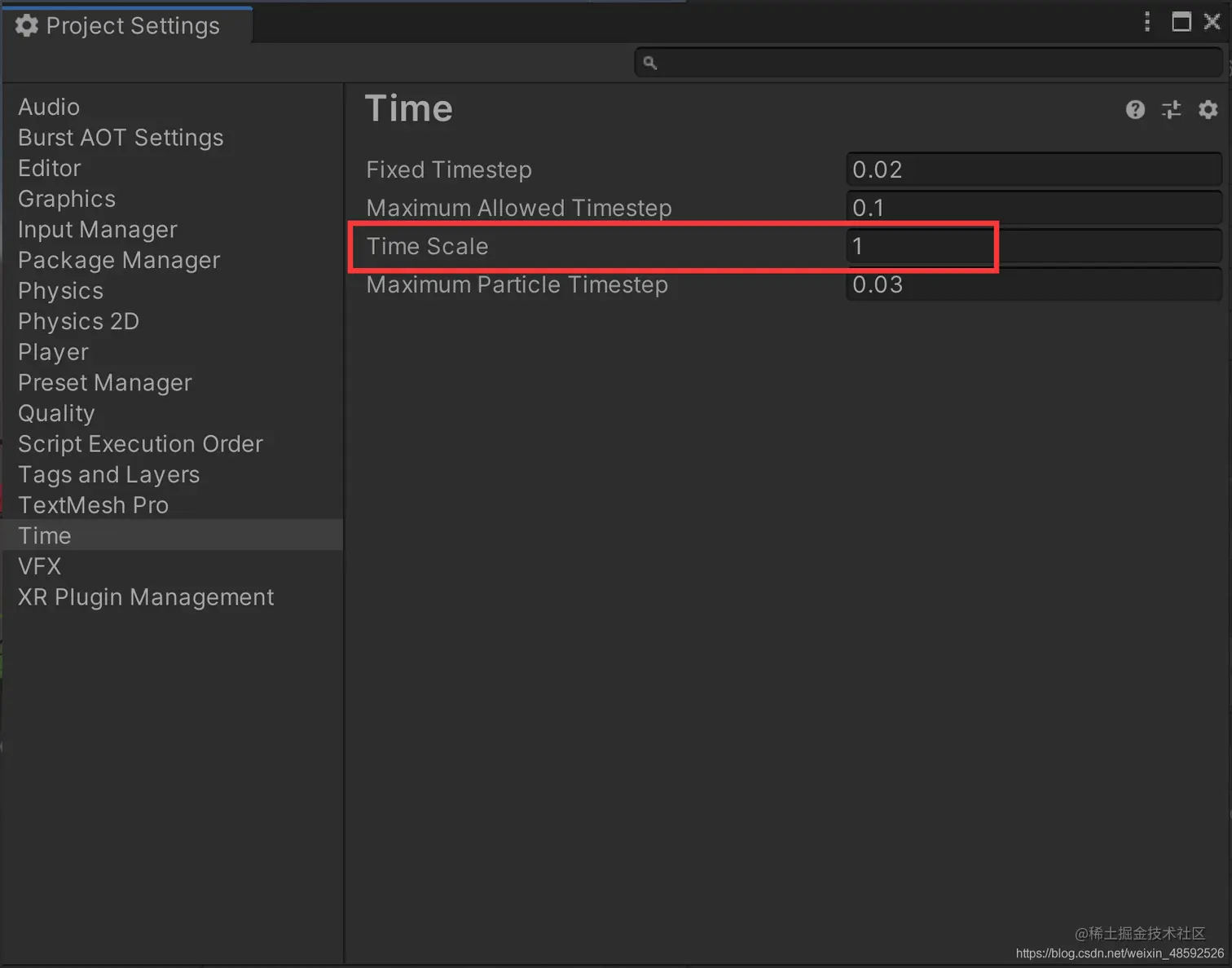Click the Fixed Timestep value field
The image size is (1232, 968).
pos(1034,169)
